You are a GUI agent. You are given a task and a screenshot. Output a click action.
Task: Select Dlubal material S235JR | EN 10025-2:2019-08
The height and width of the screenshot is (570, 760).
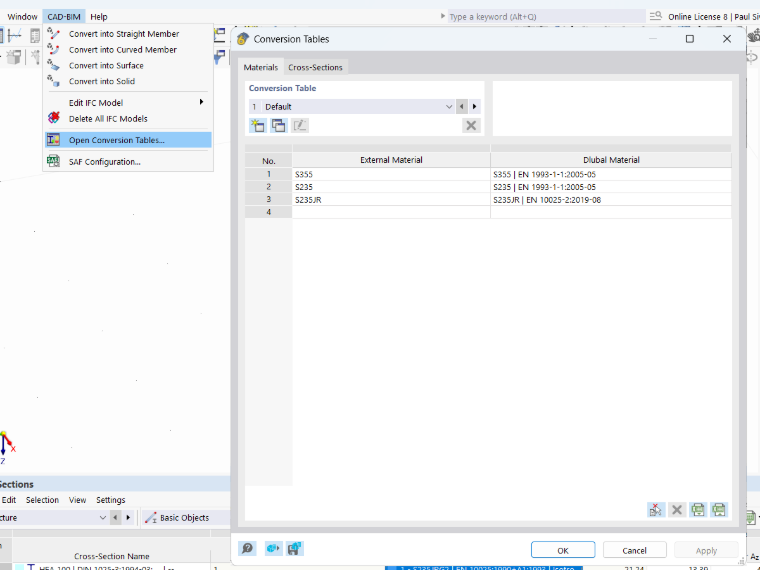tap(611, 199)
